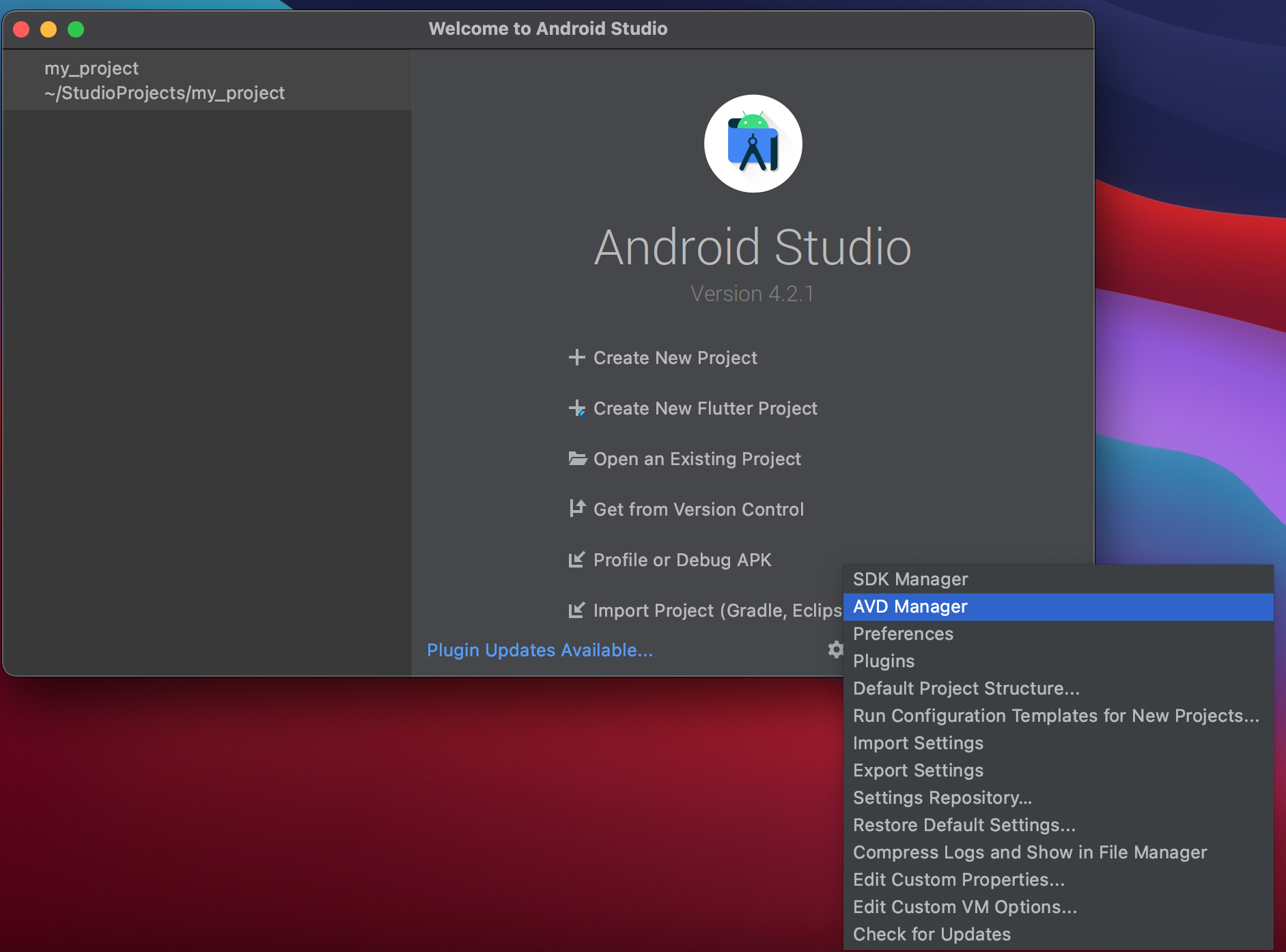
Task: Choose Open an Existing Project
Action: pos(697,459)
